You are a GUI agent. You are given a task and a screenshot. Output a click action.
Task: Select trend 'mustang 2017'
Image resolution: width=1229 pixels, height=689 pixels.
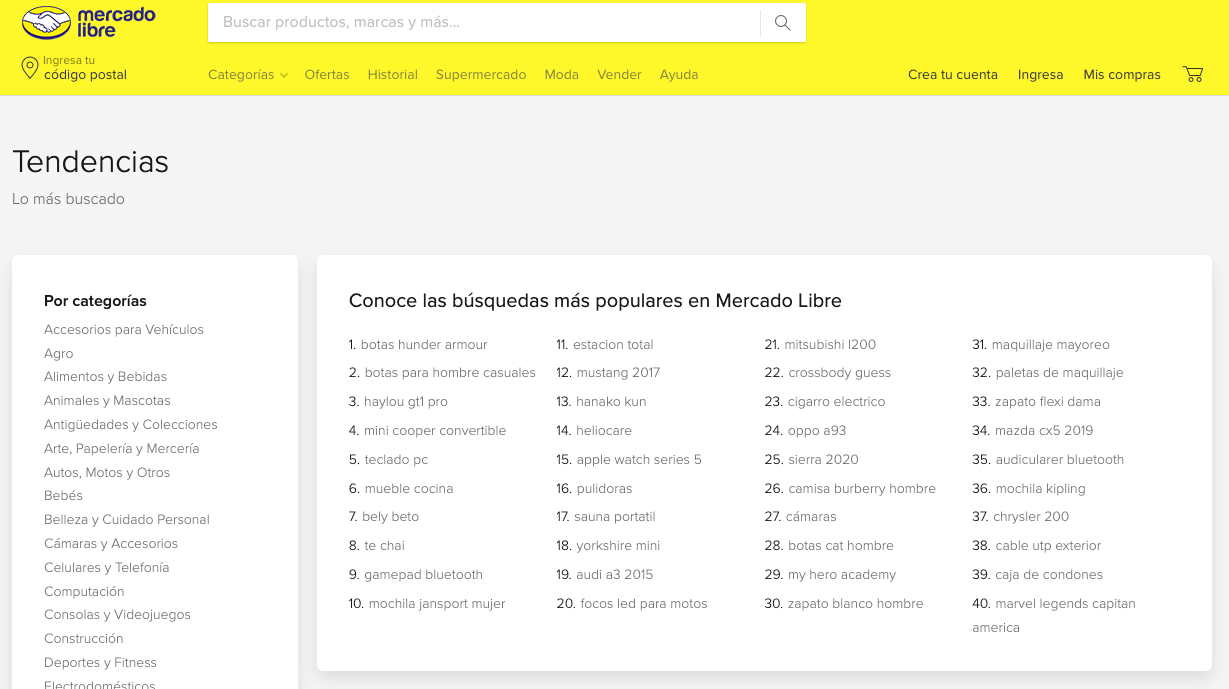618,373
